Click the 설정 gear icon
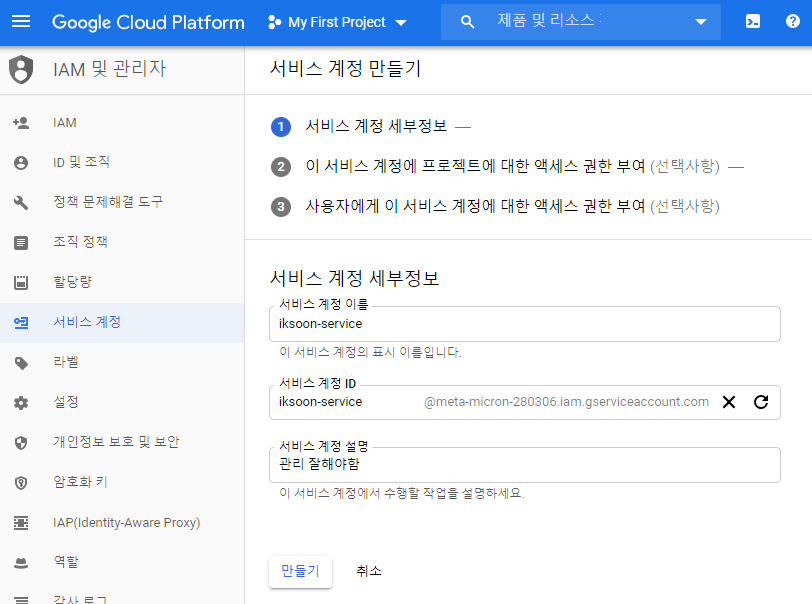The height and width of the screenshot is (604, 812). [21, 403]
